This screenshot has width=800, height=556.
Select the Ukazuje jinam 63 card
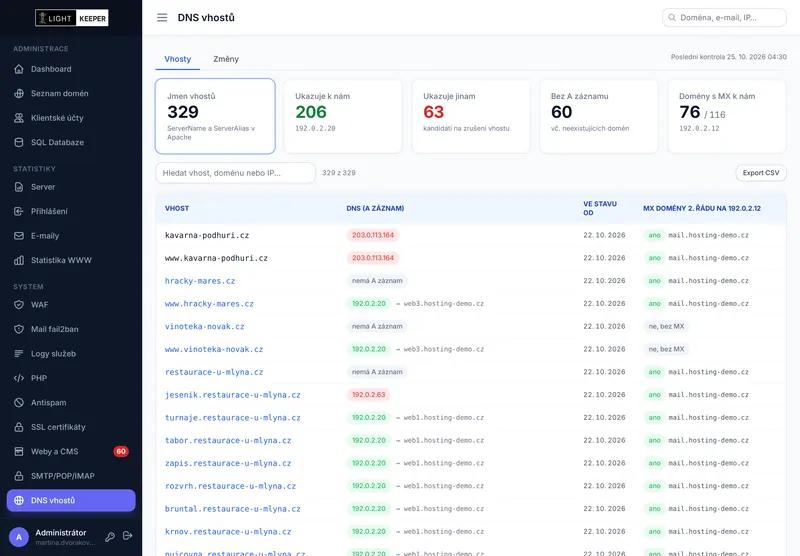pyautogui.click(x=471, y=116)
